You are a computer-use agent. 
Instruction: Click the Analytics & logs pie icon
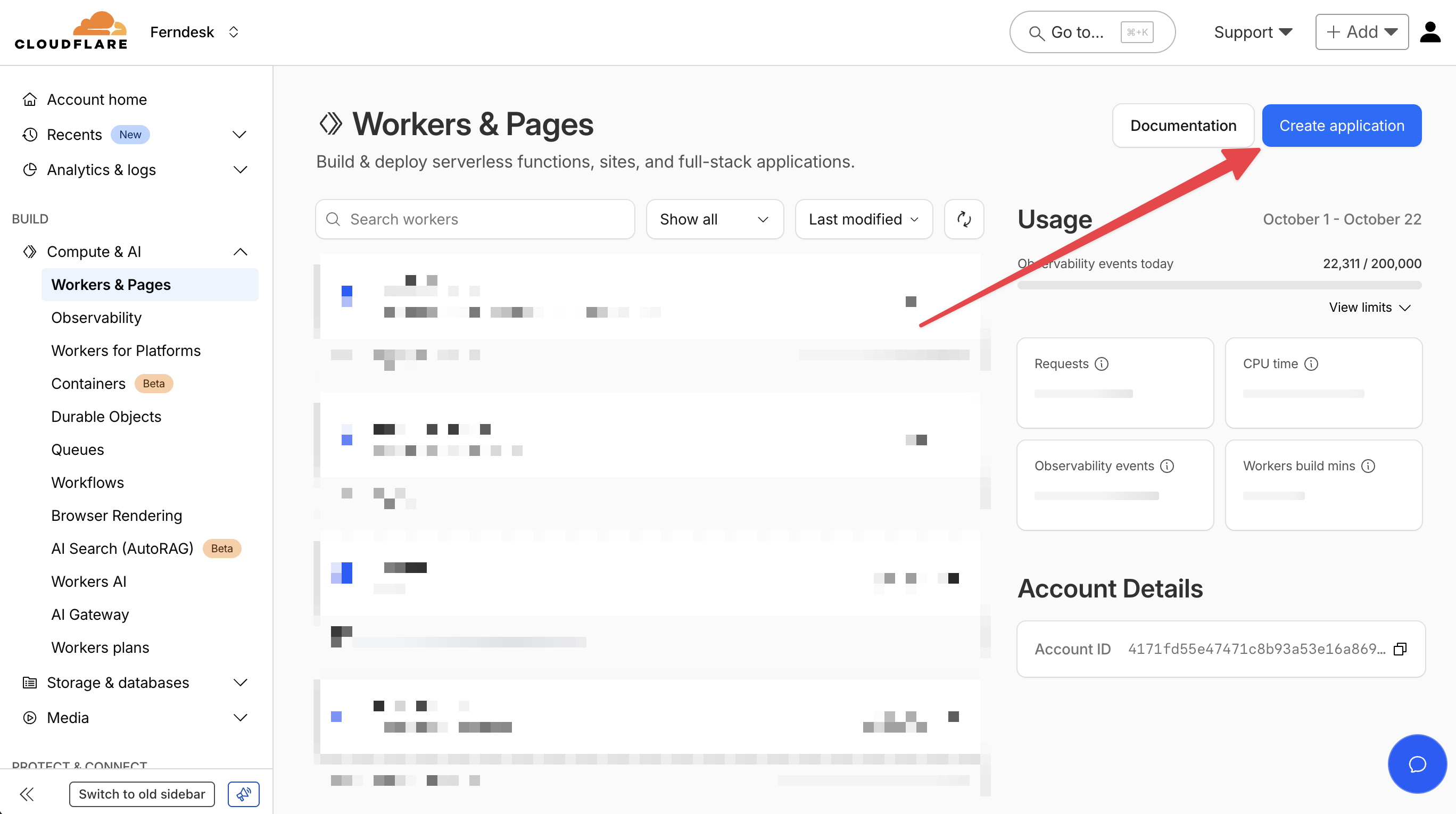[x=29, y=170]
